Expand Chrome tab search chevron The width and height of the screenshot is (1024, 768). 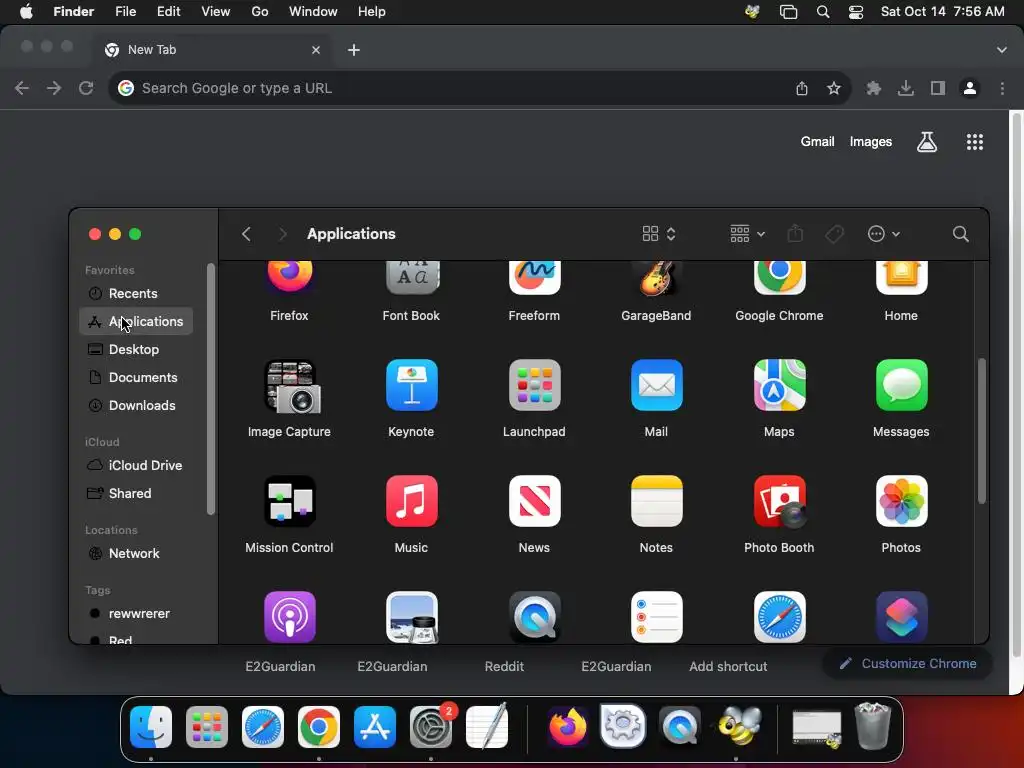[x=1001, y=50]
